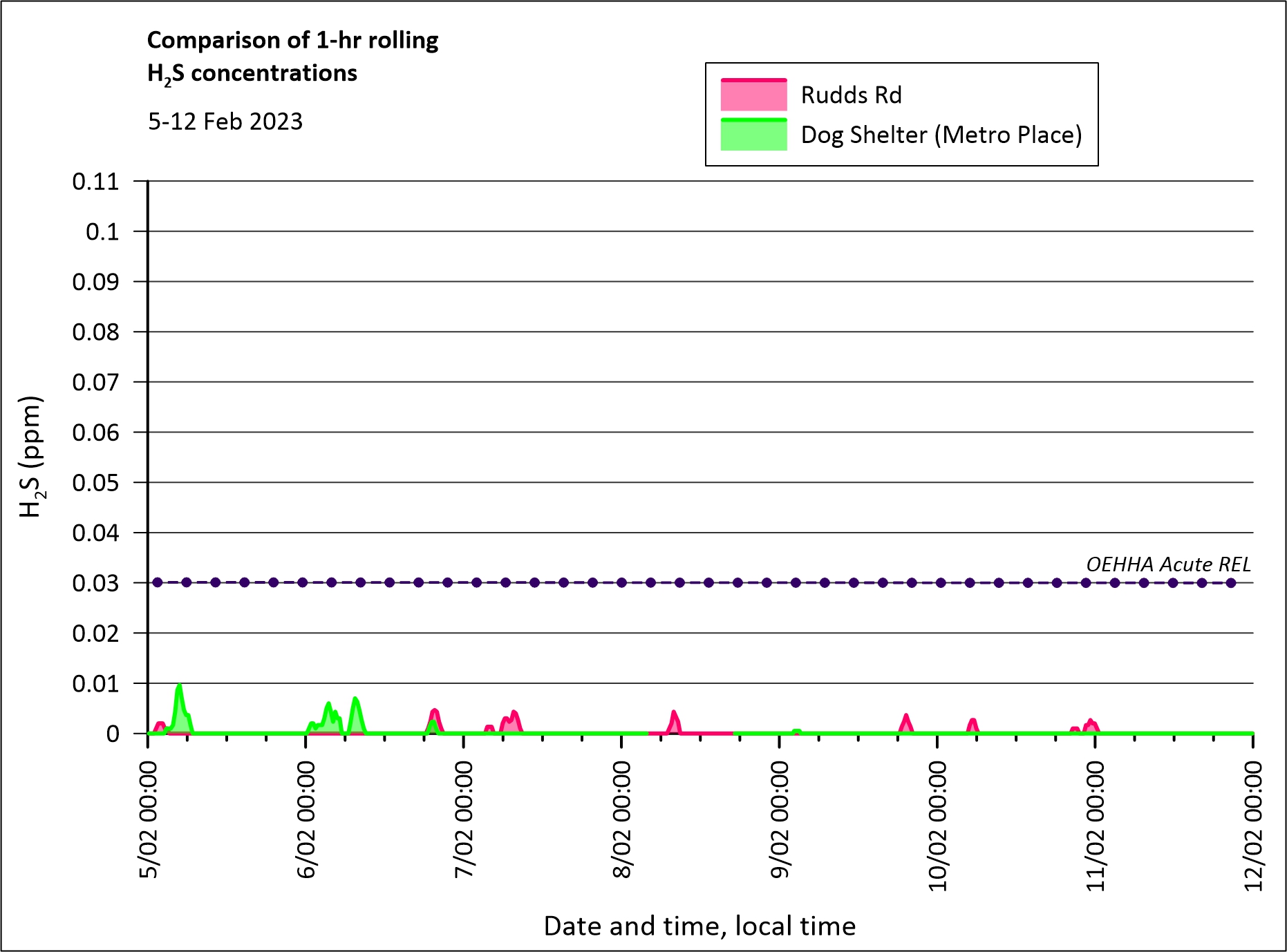The width and height of the screenshot is (1287, 952).
Task: Click the green Dog Shelter legend swatch
Action: click(753, 135)
